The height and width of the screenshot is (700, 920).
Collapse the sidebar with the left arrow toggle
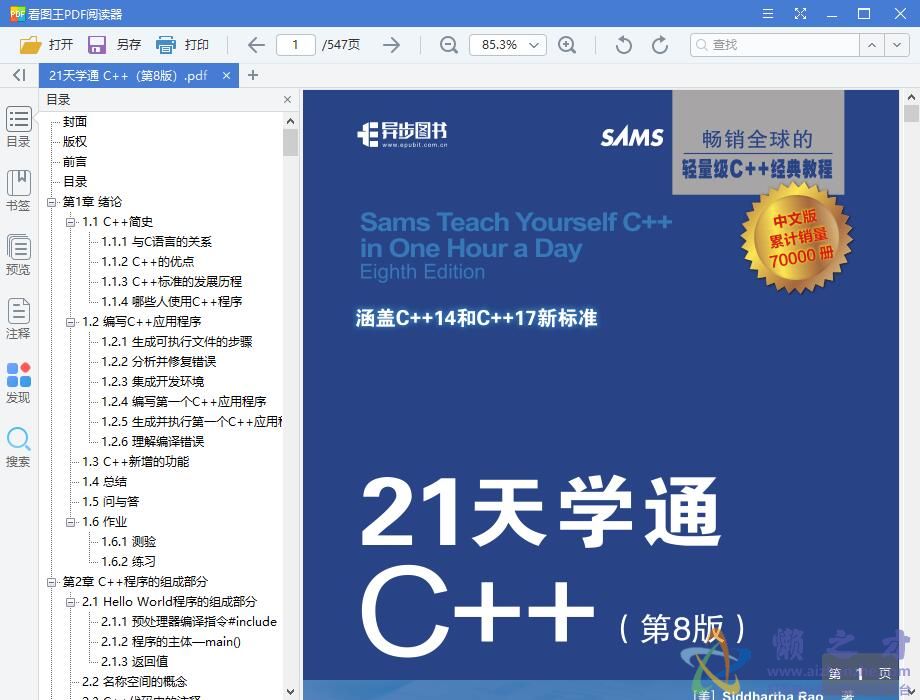[x=19, y=75]
